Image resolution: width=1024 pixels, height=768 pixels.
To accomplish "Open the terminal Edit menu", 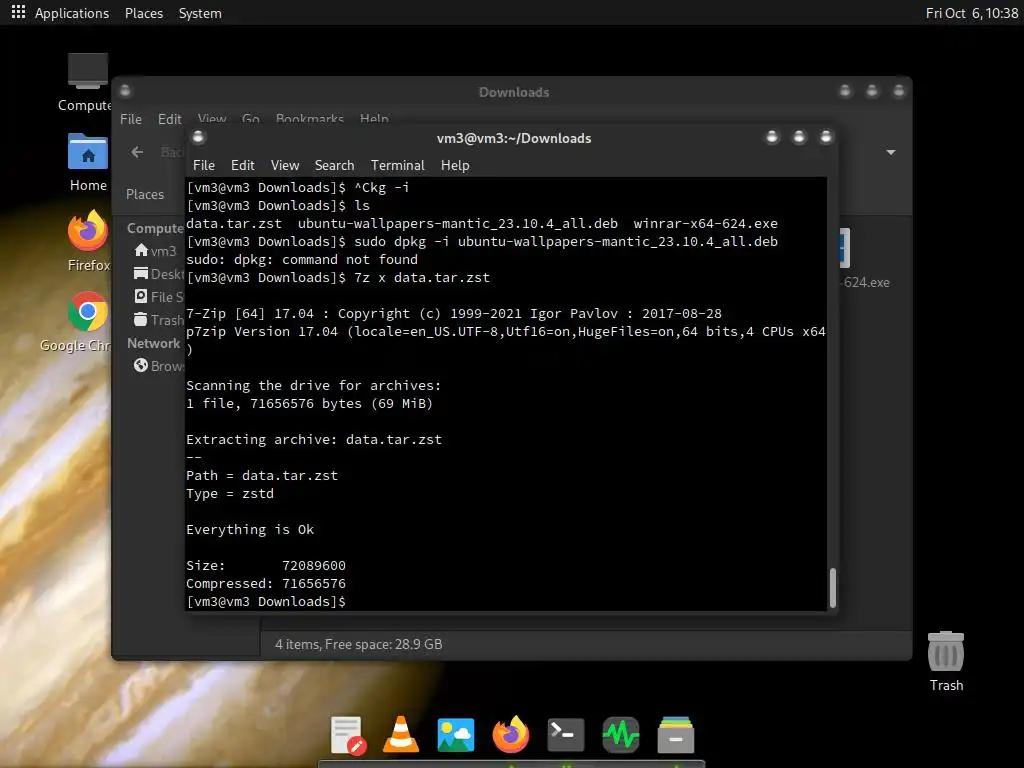I will pyautogui.click(x=242, y=165).
